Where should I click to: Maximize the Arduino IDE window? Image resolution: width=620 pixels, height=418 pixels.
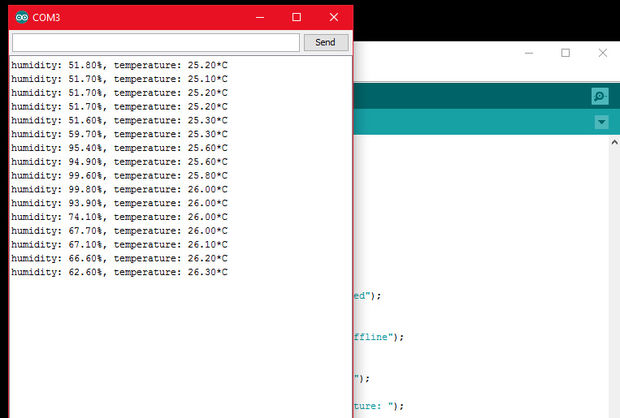coord(565,53)
